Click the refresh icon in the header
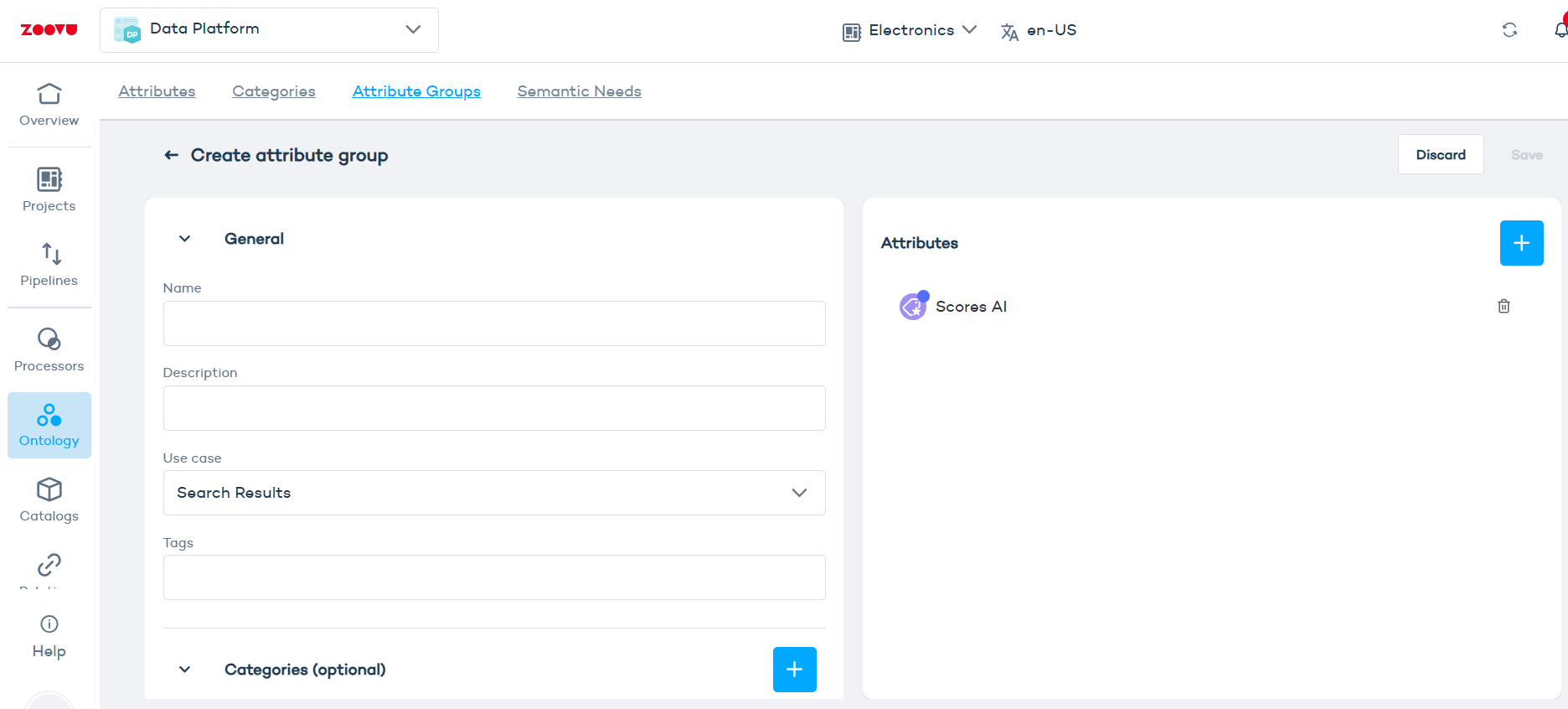 (1509, 30)
